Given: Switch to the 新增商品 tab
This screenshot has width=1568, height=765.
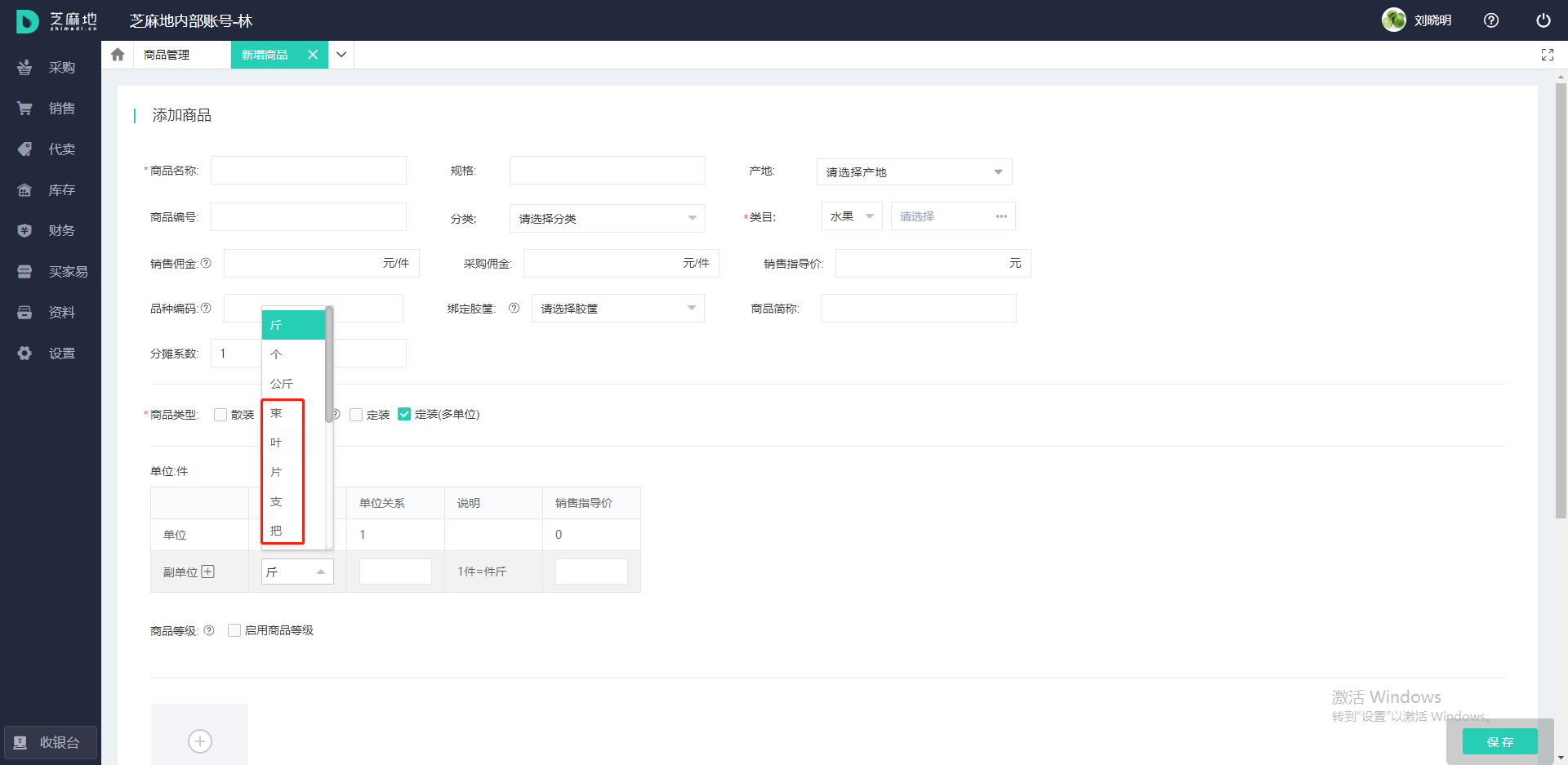Looking at the screenshot, I should click(265, 55).
